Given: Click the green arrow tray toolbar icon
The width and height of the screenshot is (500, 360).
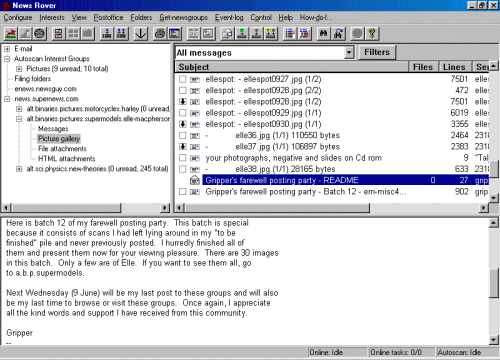Looking at the screenshot, I should click(242, 34).
